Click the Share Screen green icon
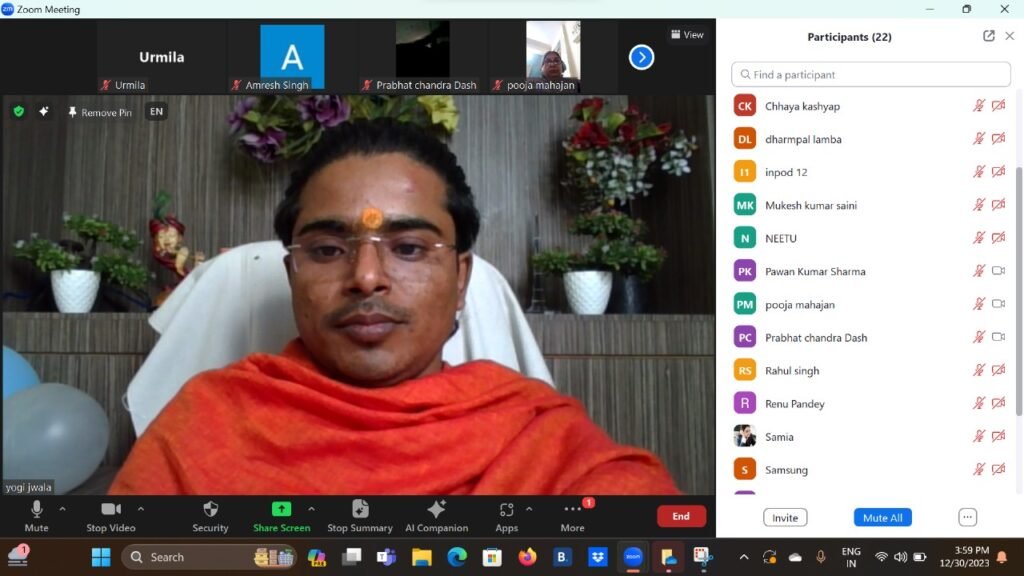The image size is (1024, 576). [x=281, y=510]
